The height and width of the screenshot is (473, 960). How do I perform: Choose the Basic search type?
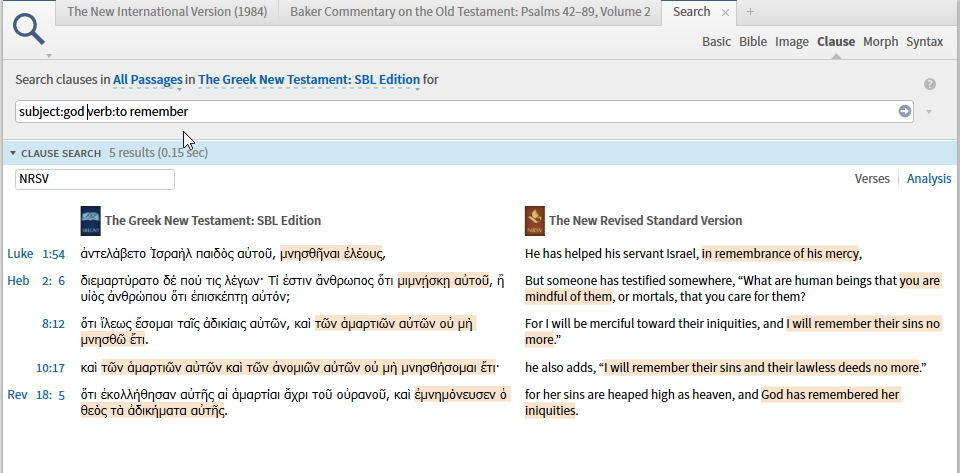(x=716, y=42)
